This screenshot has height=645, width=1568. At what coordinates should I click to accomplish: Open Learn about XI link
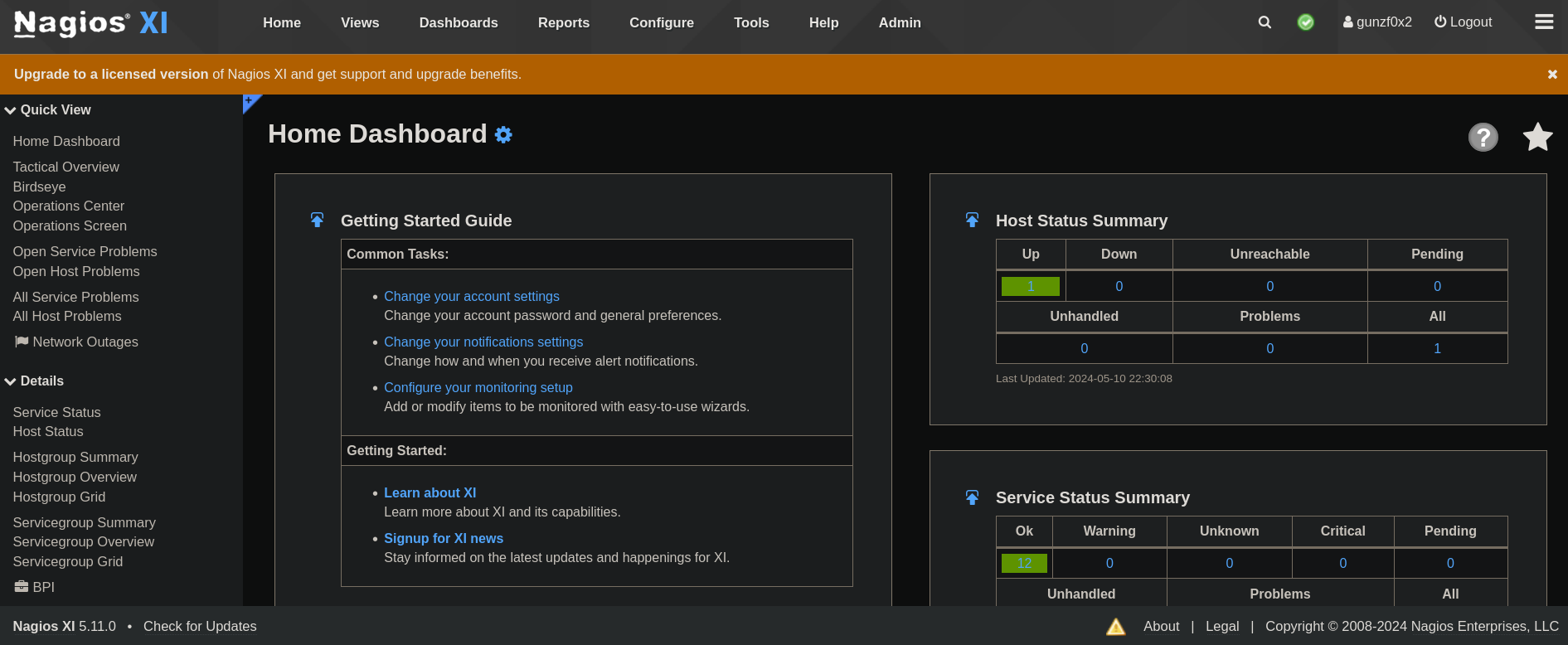tap(430, 492)
